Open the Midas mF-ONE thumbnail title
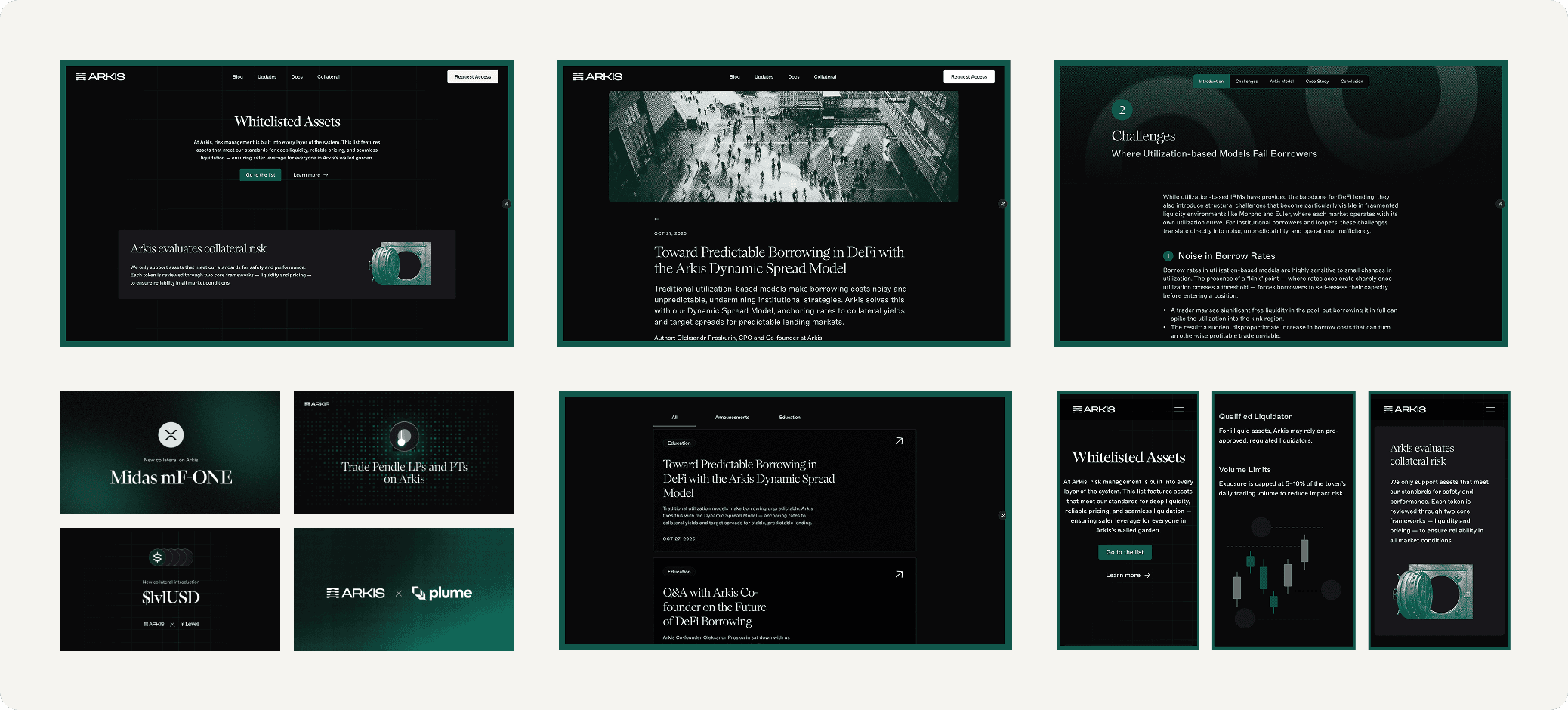The height and width of the screenshot is (710, 1568). click(171, 477)
